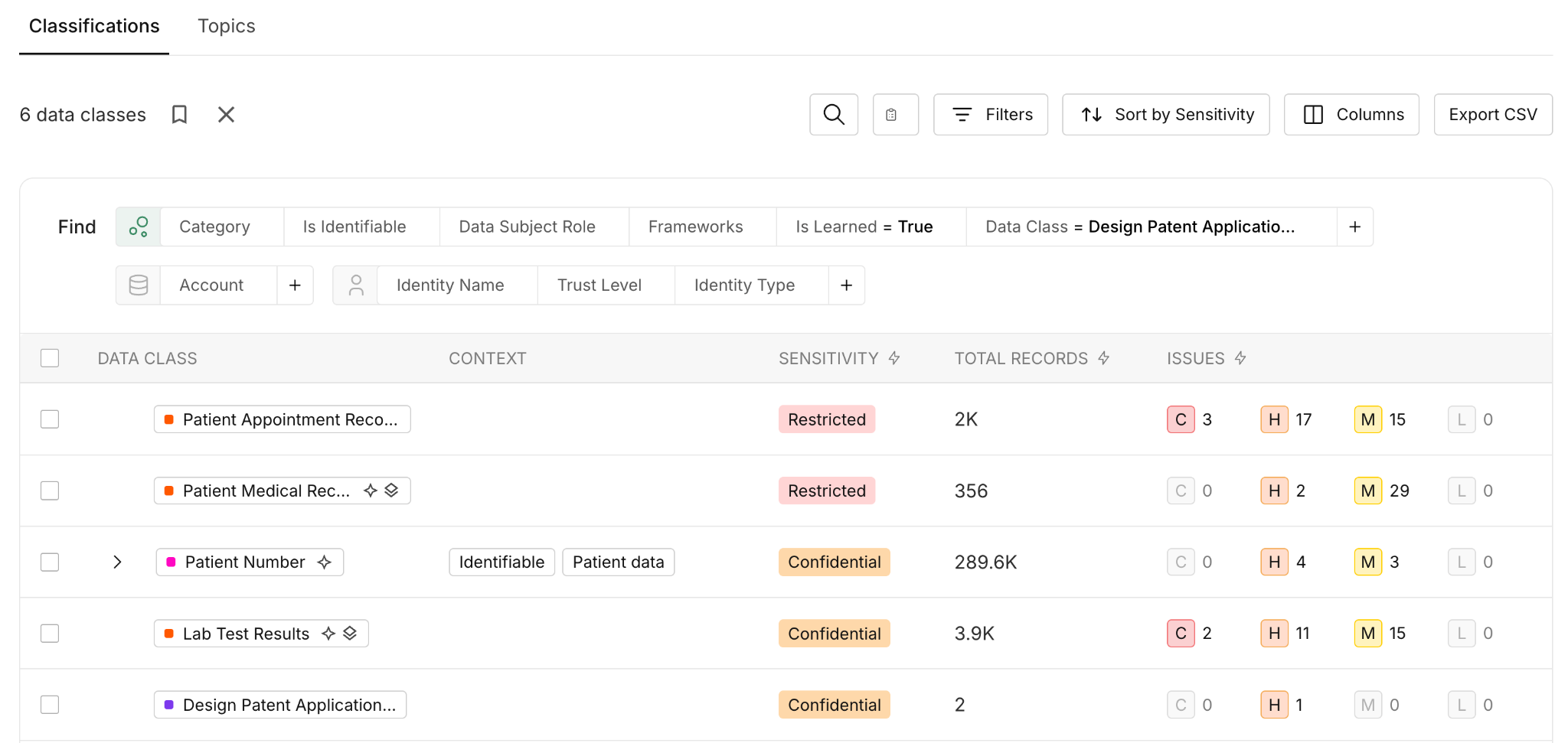Open the Classifications tab

[x=94, y=26]
